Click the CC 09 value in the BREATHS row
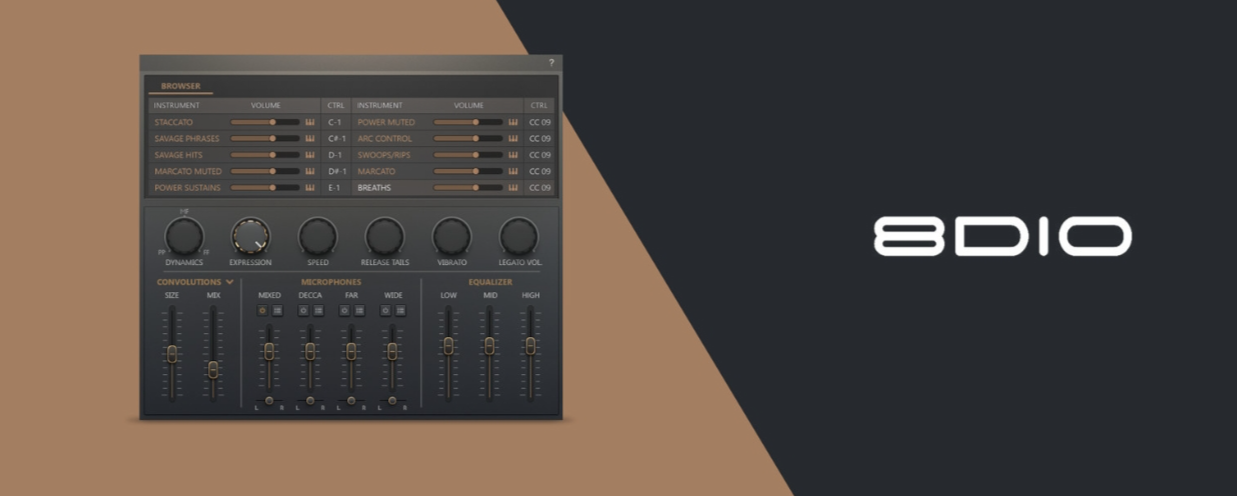This screenshot has width=1237, height=496. click(539, 187)
